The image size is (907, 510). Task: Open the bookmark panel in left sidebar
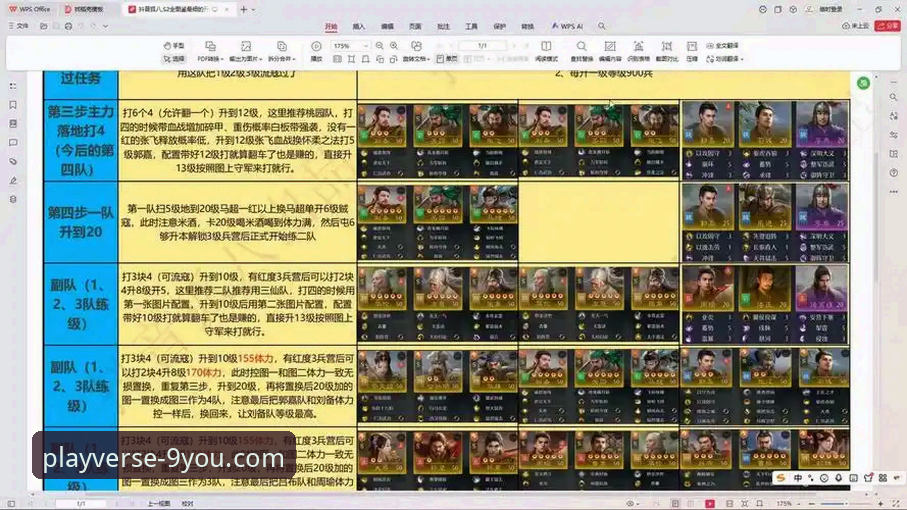[13, 105]
